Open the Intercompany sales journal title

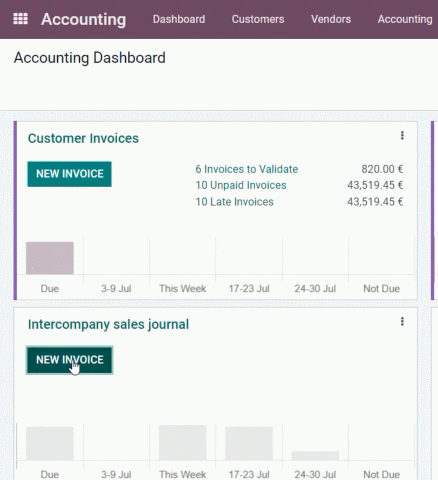coord(108,324)
